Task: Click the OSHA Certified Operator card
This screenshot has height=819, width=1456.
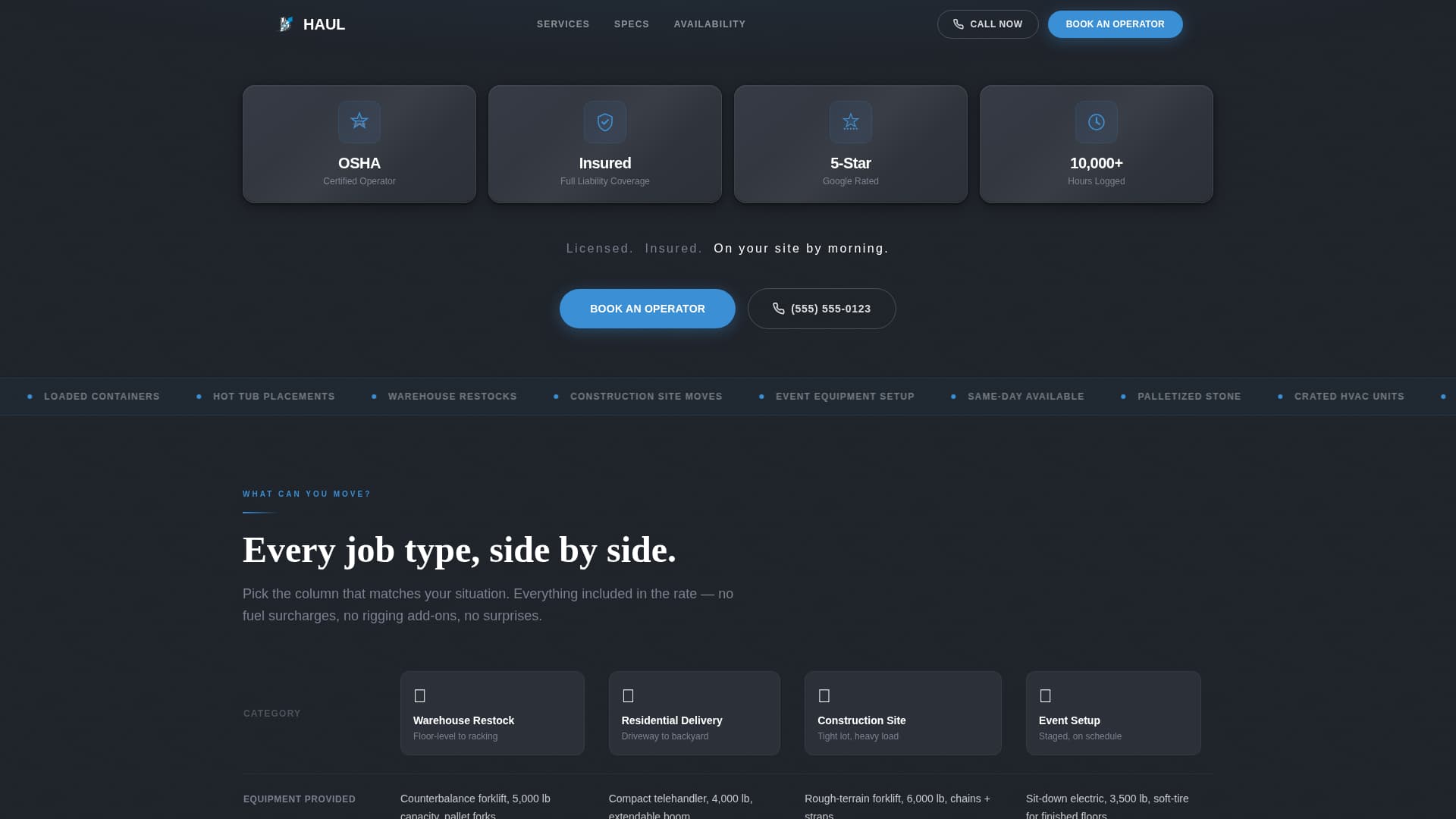Action: 359,144
